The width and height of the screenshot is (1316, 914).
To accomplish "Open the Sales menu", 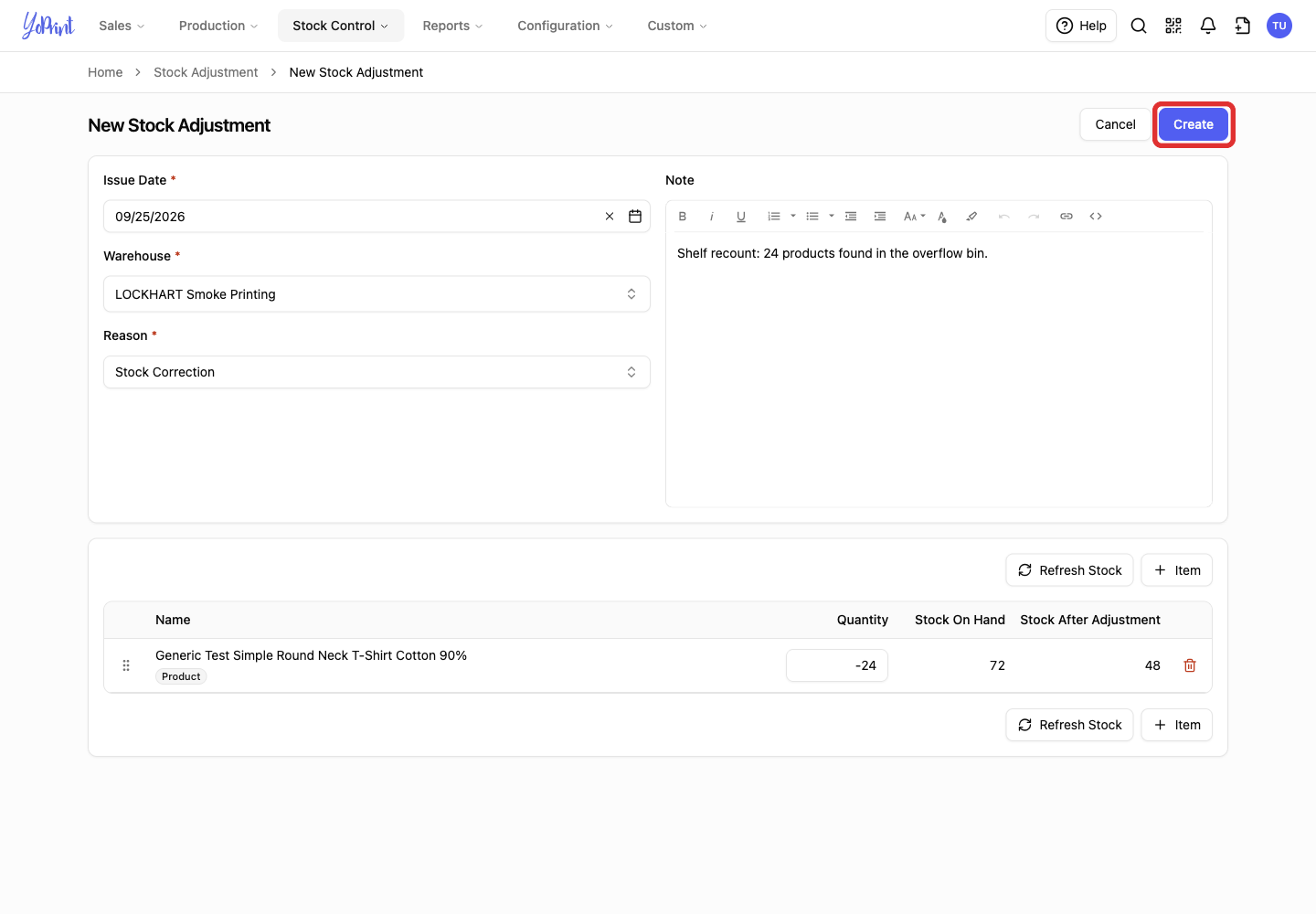I will pos(122,26).
